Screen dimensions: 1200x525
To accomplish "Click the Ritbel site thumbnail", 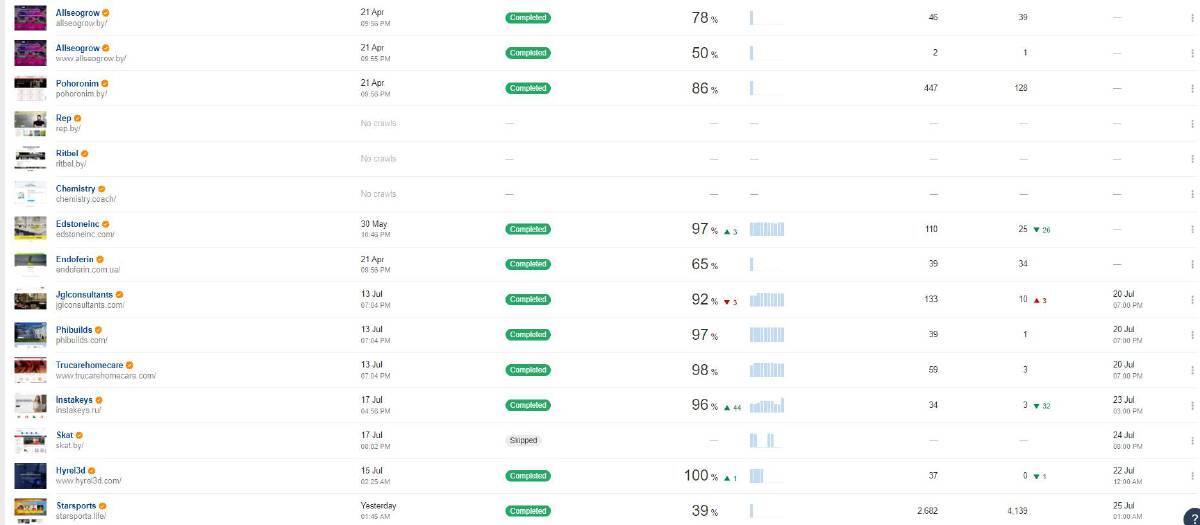I will pos(30,158).
